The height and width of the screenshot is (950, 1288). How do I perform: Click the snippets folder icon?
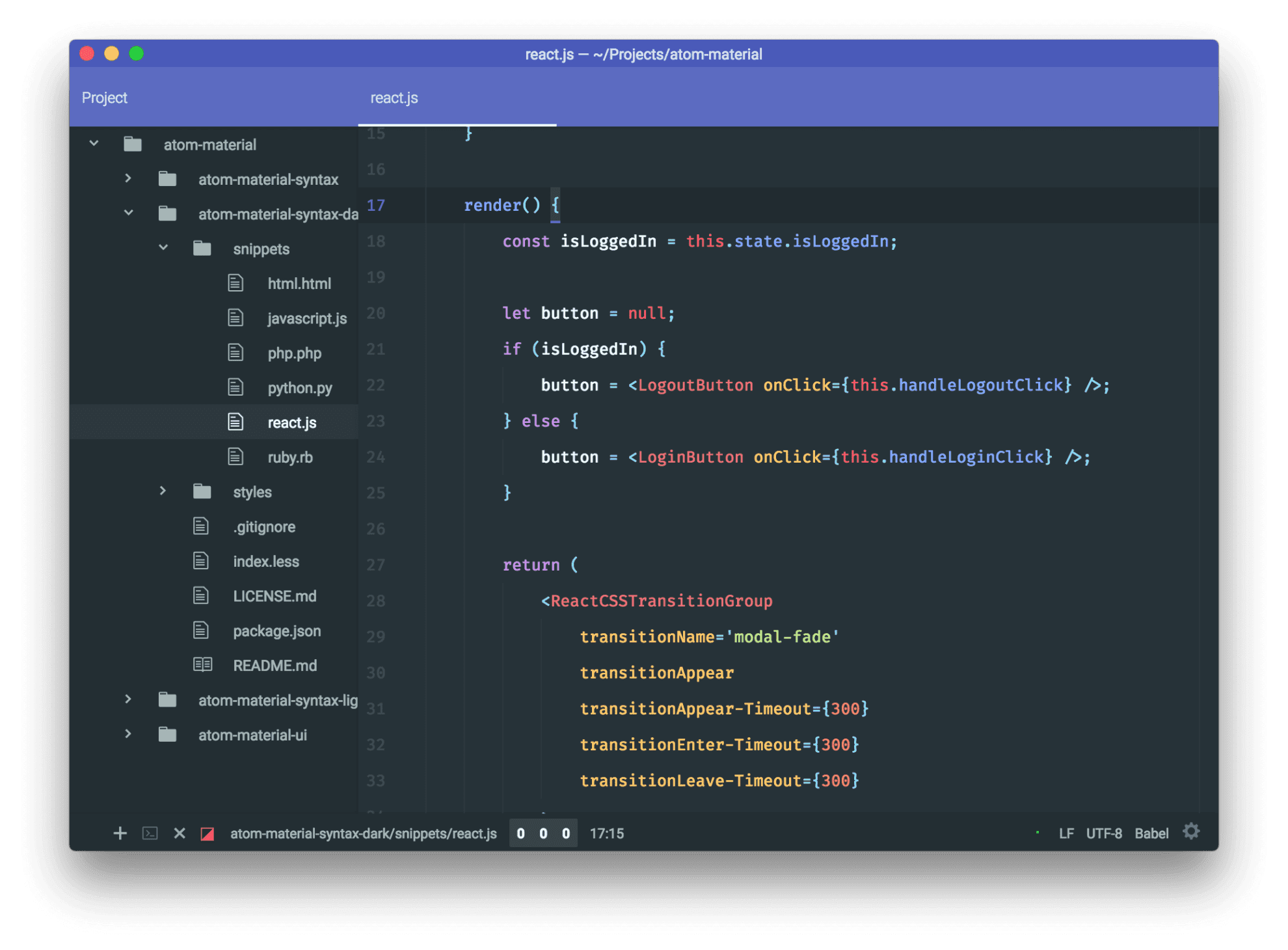[x=202, y=249]
